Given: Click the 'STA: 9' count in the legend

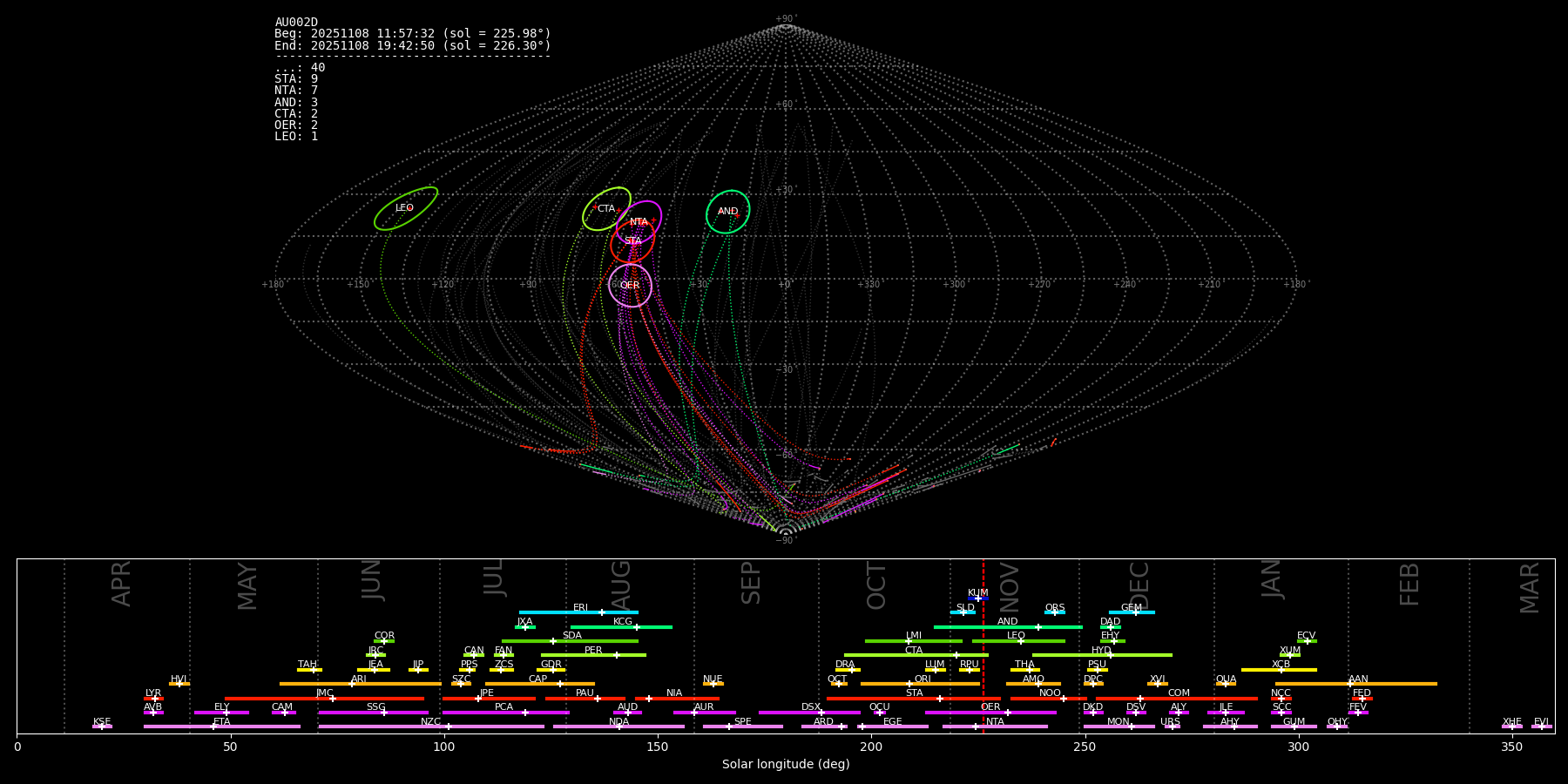Looking at the screenshot, I should [x=296, y=79].
